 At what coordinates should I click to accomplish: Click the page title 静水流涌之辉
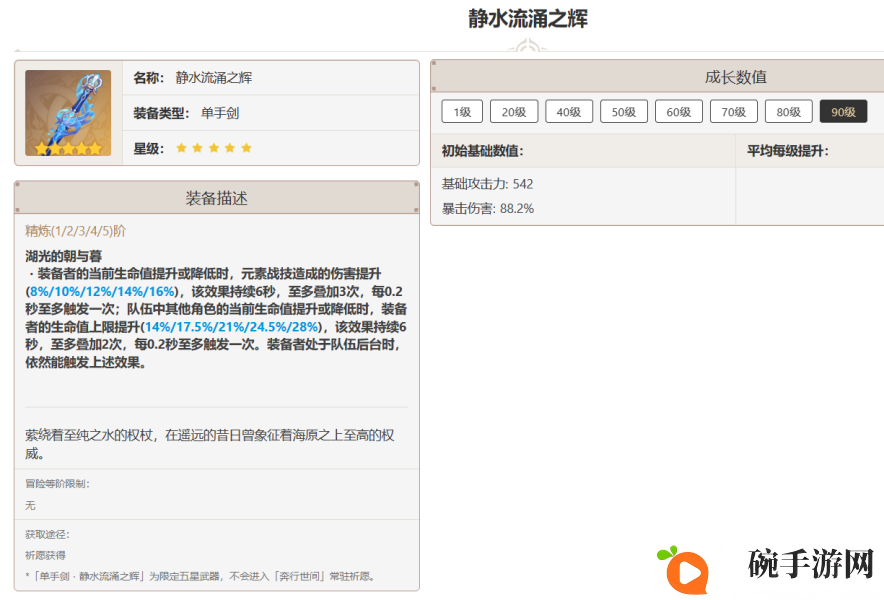click(x=528, y=19)
